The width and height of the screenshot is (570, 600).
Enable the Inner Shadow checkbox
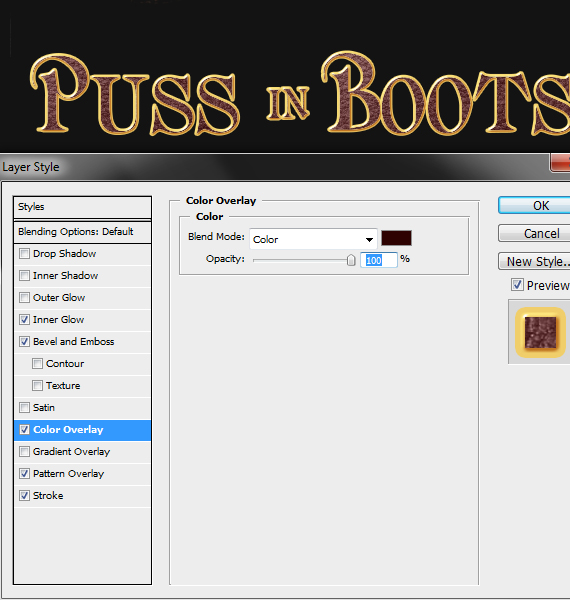(24, 276)
